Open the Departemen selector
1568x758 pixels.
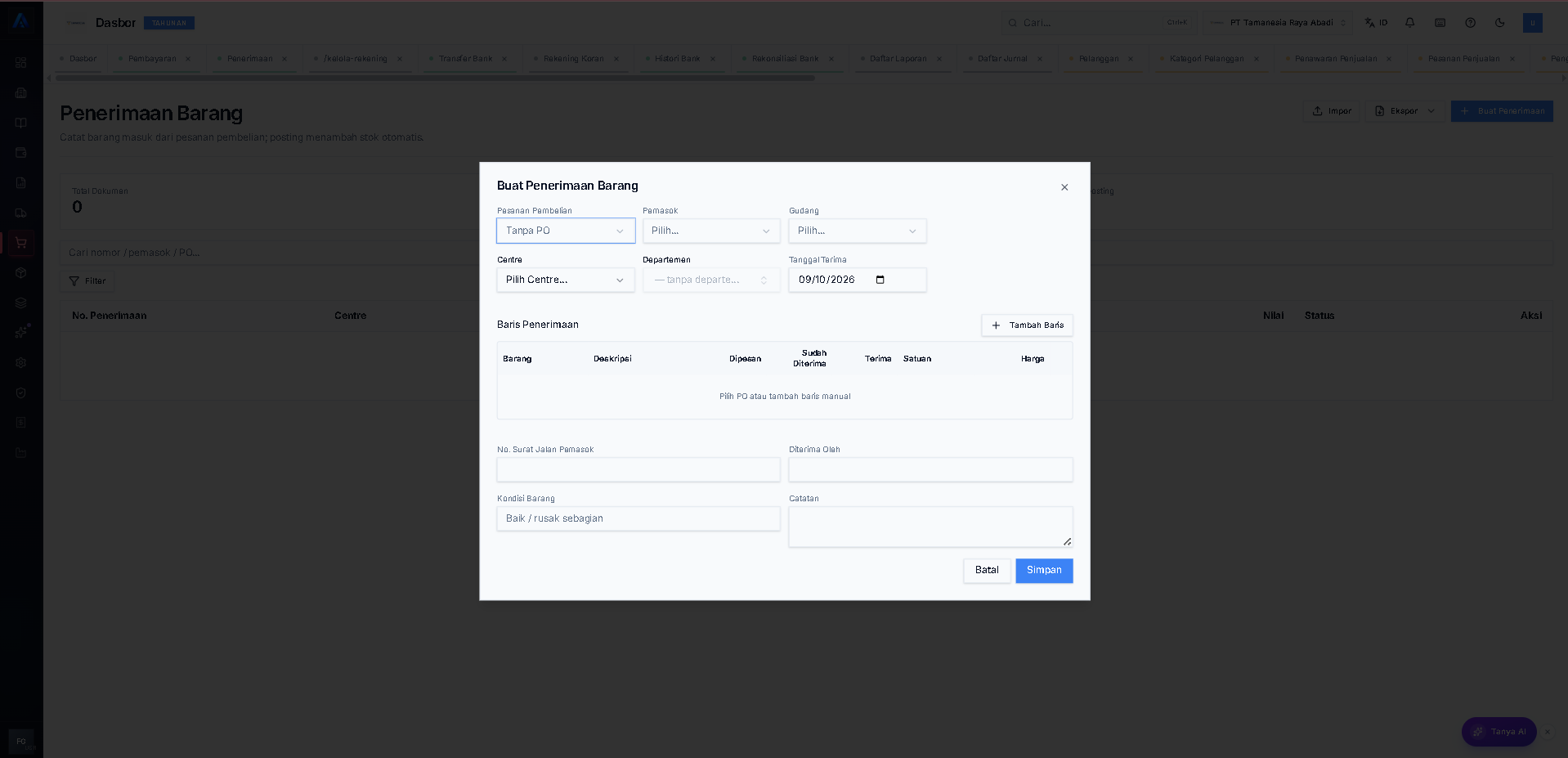click(x=711, y=280)
